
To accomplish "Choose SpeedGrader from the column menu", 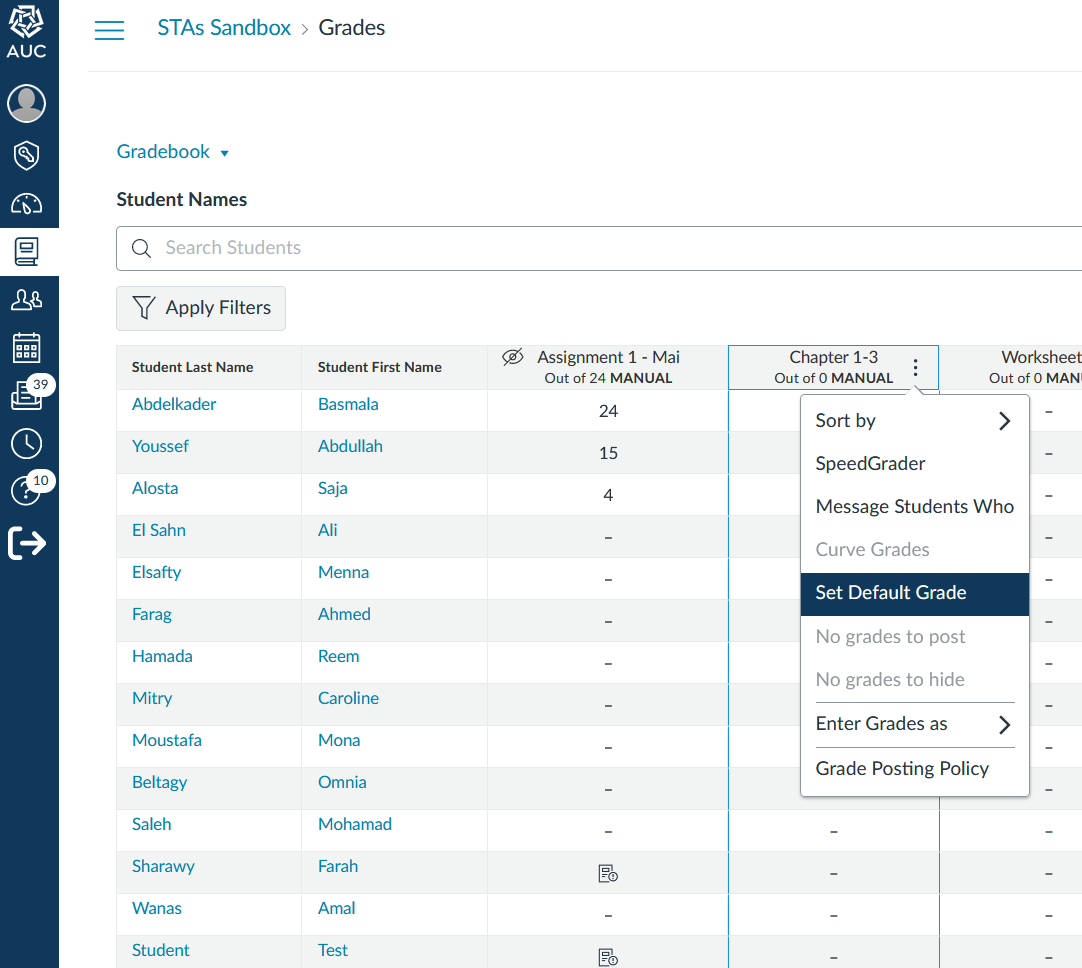I will coord(871,464).
